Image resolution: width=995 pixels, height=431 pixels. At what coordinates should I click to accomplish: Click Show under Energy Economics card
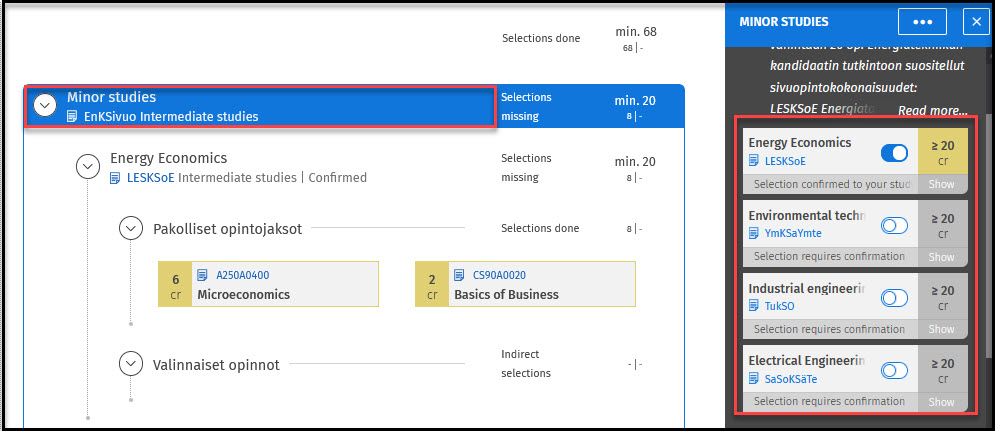[942, 185]
